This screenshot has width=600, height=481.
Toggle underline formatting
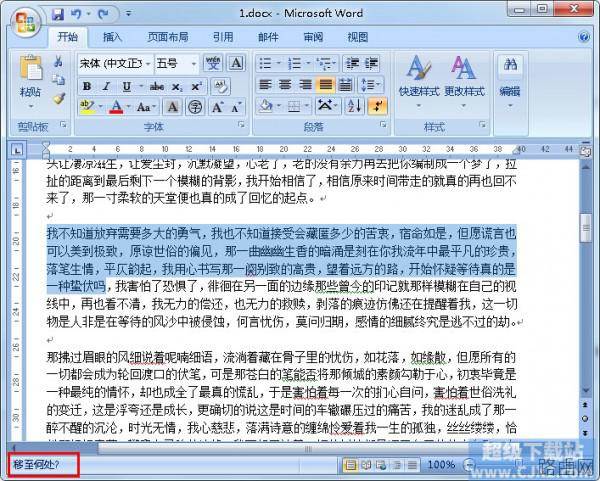126,86
